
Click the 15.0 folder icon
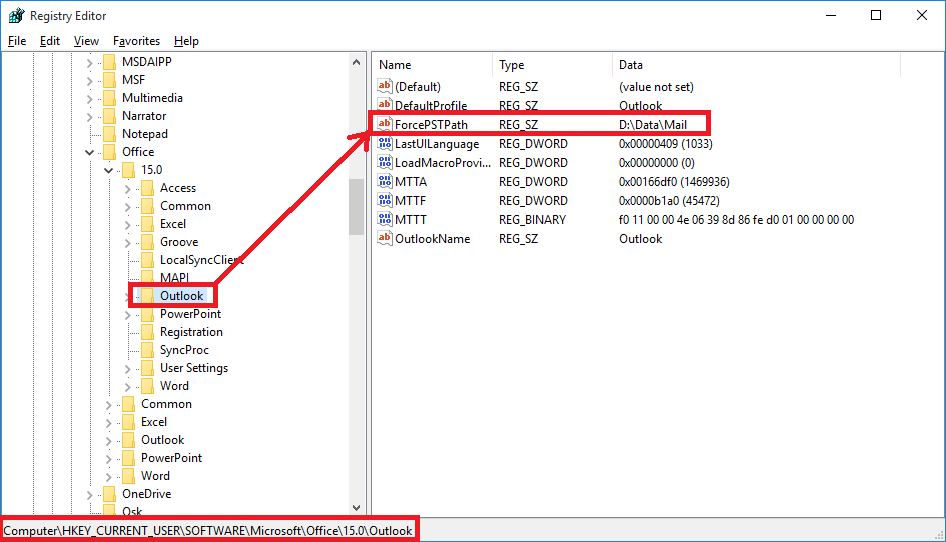pyautogui.click(x=129, y=170)
